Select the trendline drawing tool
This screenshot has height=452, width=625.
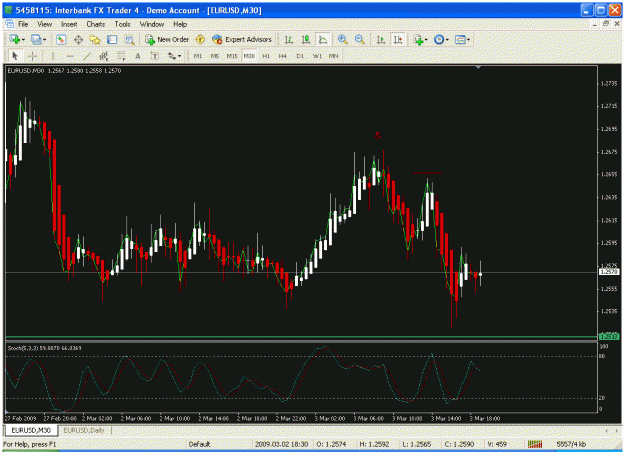[86, 56]
